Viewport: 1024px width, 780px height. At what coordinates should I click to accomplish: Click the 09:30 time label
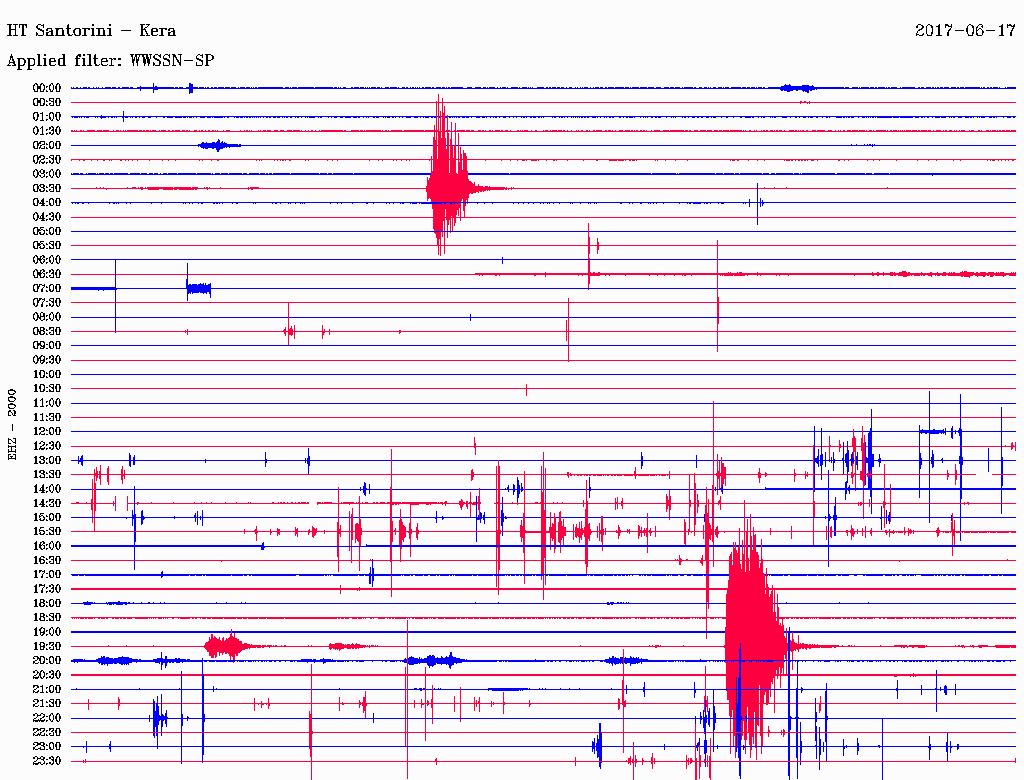pos(47,360)
